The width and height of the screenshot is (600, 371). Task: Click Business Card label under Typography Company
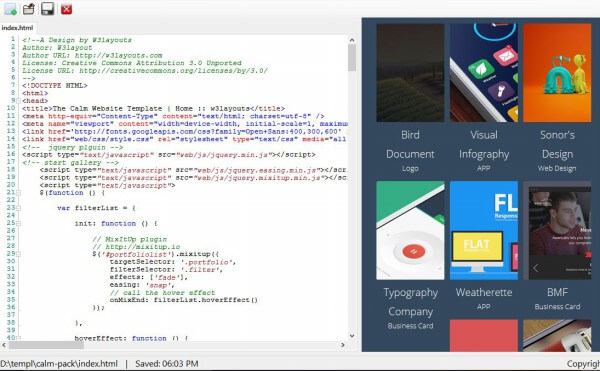pyautogui.click(x=410, y=326)
